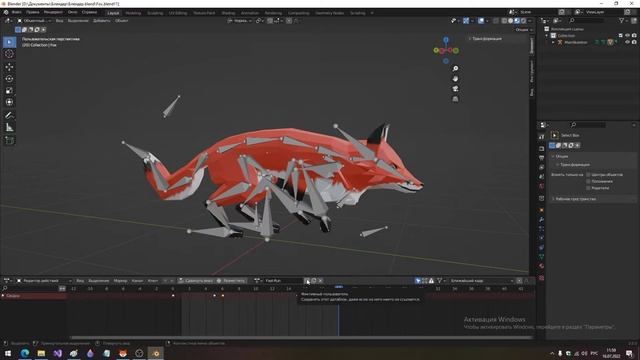Open the Options dropdown in the viewport's top-right corner
The height and width of the screenshot is (360, 640).
coord(523,30)
